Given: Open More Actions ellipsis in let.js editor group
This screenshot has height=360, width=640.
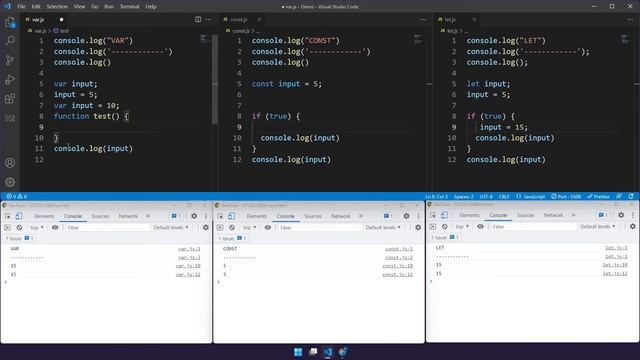Looking at the screenshot, I should click(631, 19).
